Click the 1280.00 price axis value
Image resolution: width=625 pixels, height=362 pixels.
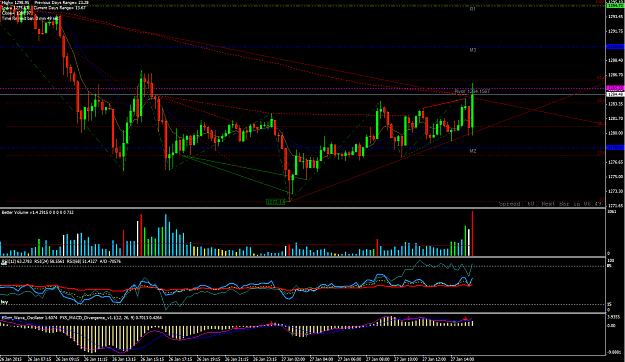point(615,133)
